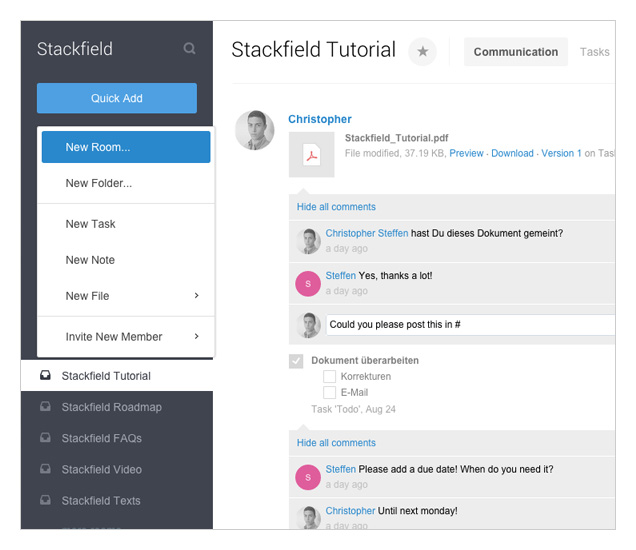Screen dimensions: 636x550
Task: Click inbox icon beside Stackfield FAQs
Action: [45, 438]
